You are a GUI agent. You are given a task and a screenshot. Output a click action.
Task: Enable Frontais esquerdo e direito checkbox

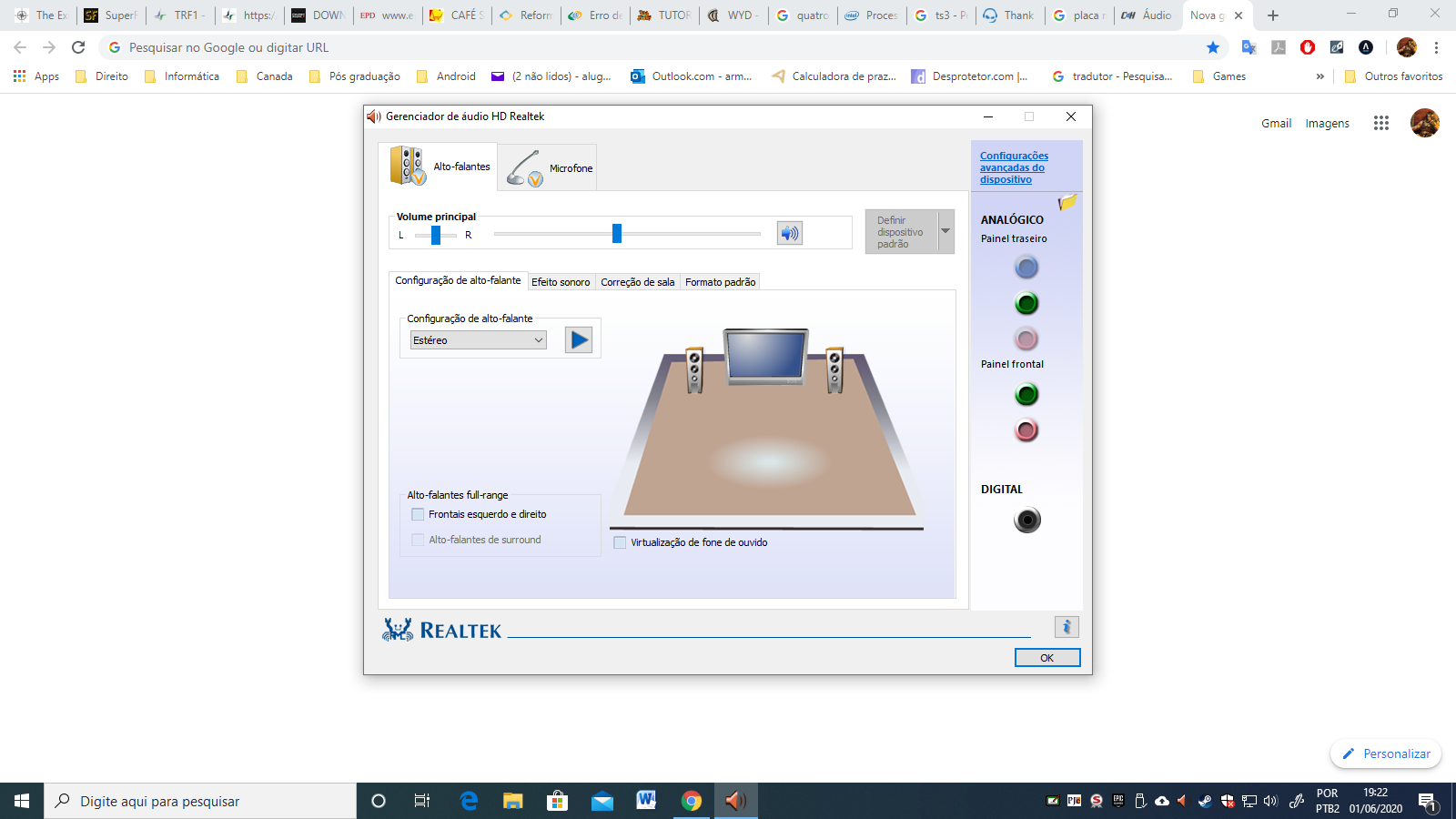coord(418,514)
